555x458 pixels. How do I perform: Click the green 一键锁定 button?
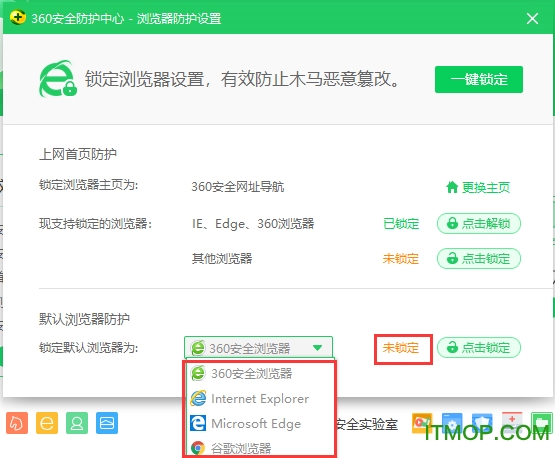(x=479, y=79)
